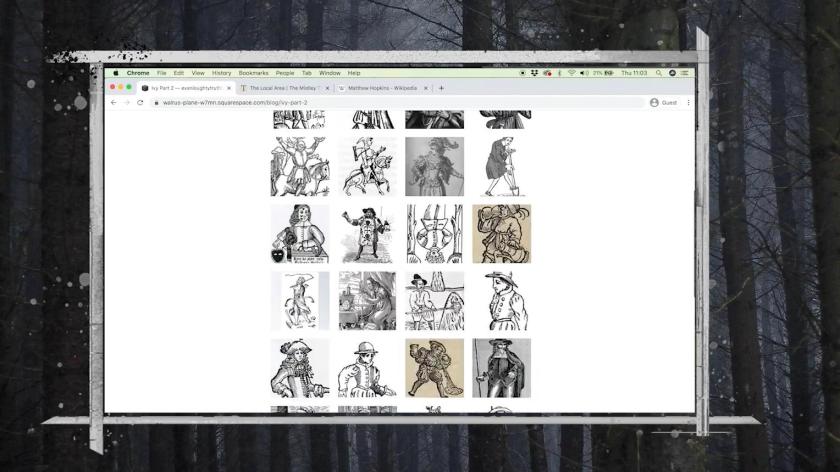840x472 pixels.
Task: Reload the current page
Action: pyautogui.click(x=140, y=102)
